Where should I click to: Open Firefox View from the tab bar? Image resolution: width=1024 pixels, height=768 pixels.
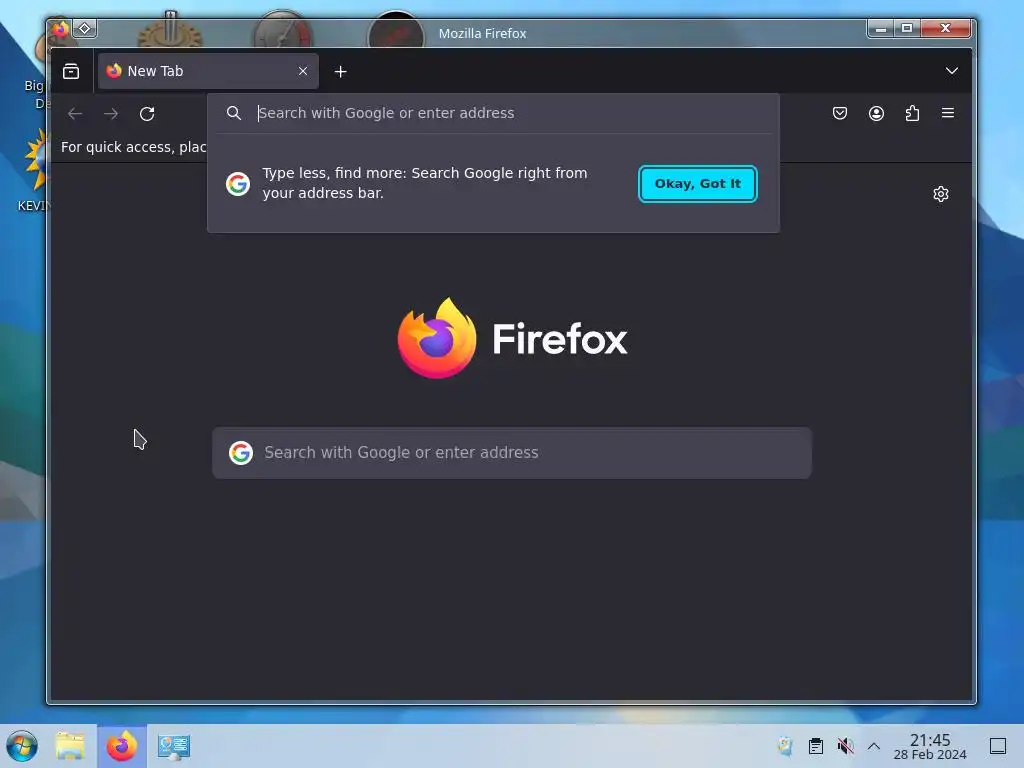point(71,71)
